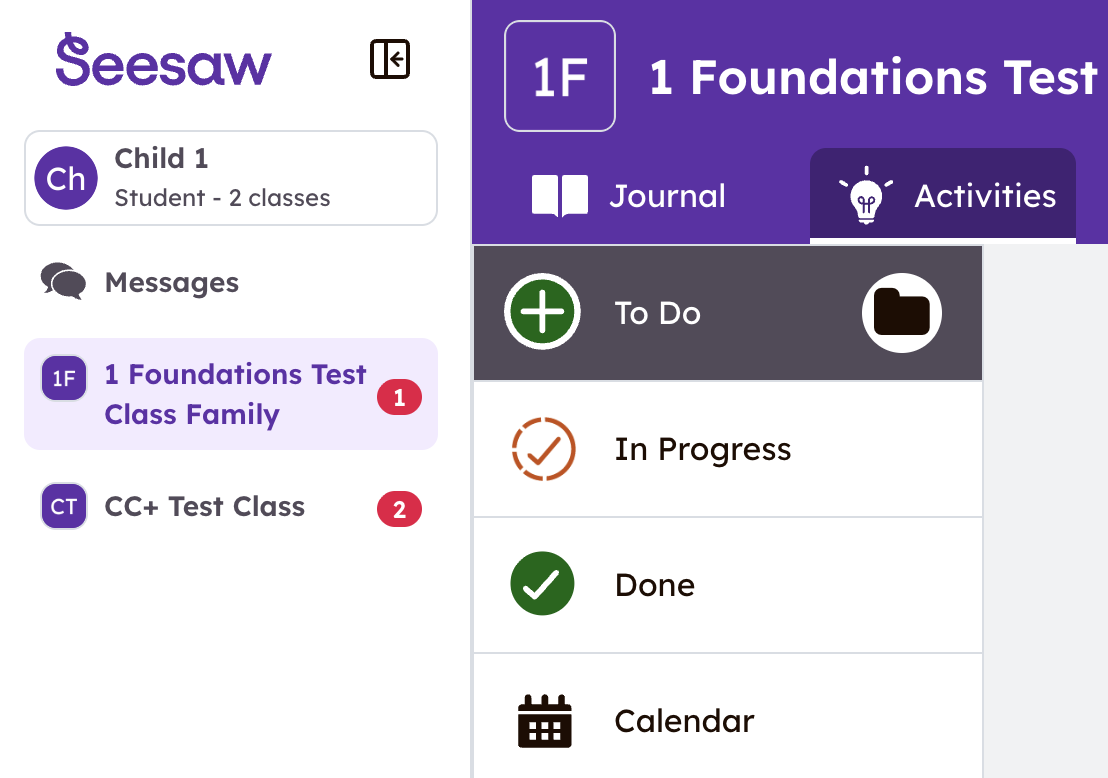The width and height of the screenshot is (1108, 778).
Task: Open the Child 1 account switcher
Action: (x=231, y=178)
